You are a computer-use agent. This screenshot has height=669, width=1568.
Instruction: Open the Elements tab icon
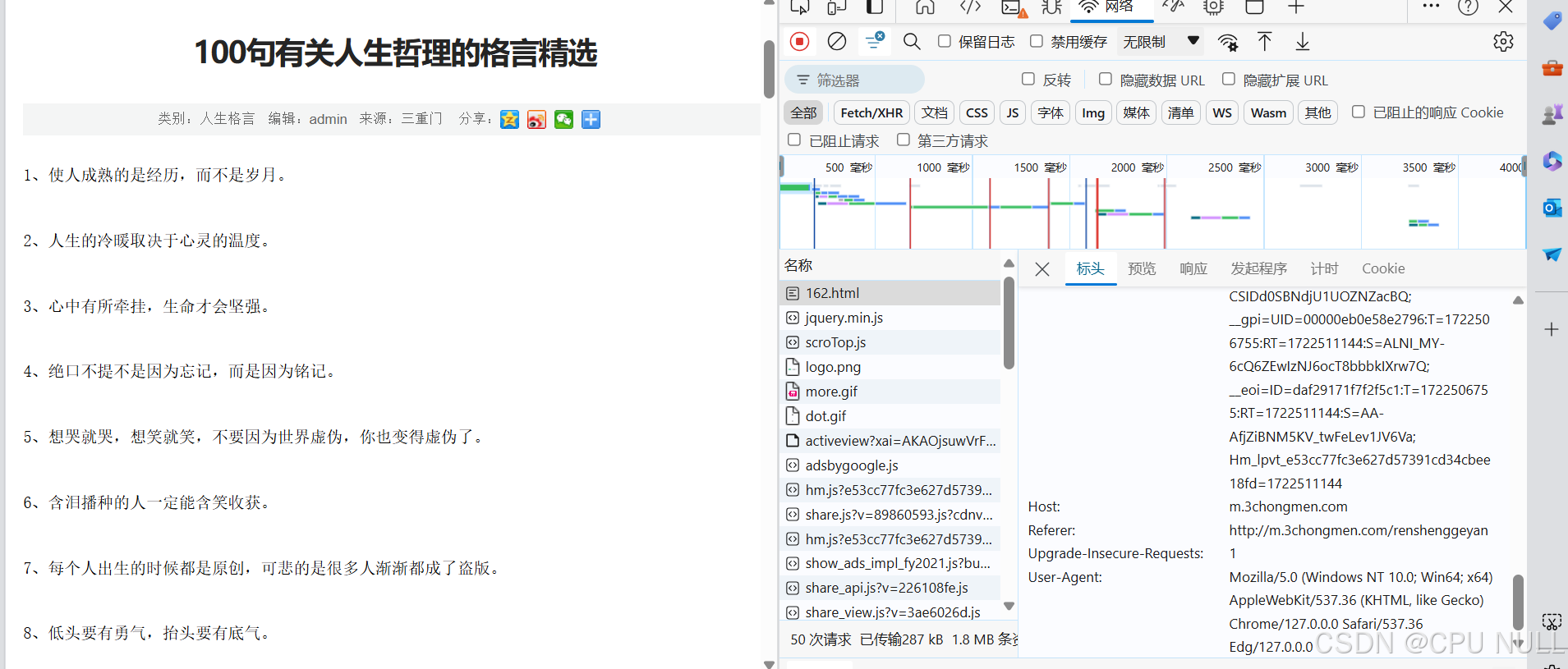point(971,7)
